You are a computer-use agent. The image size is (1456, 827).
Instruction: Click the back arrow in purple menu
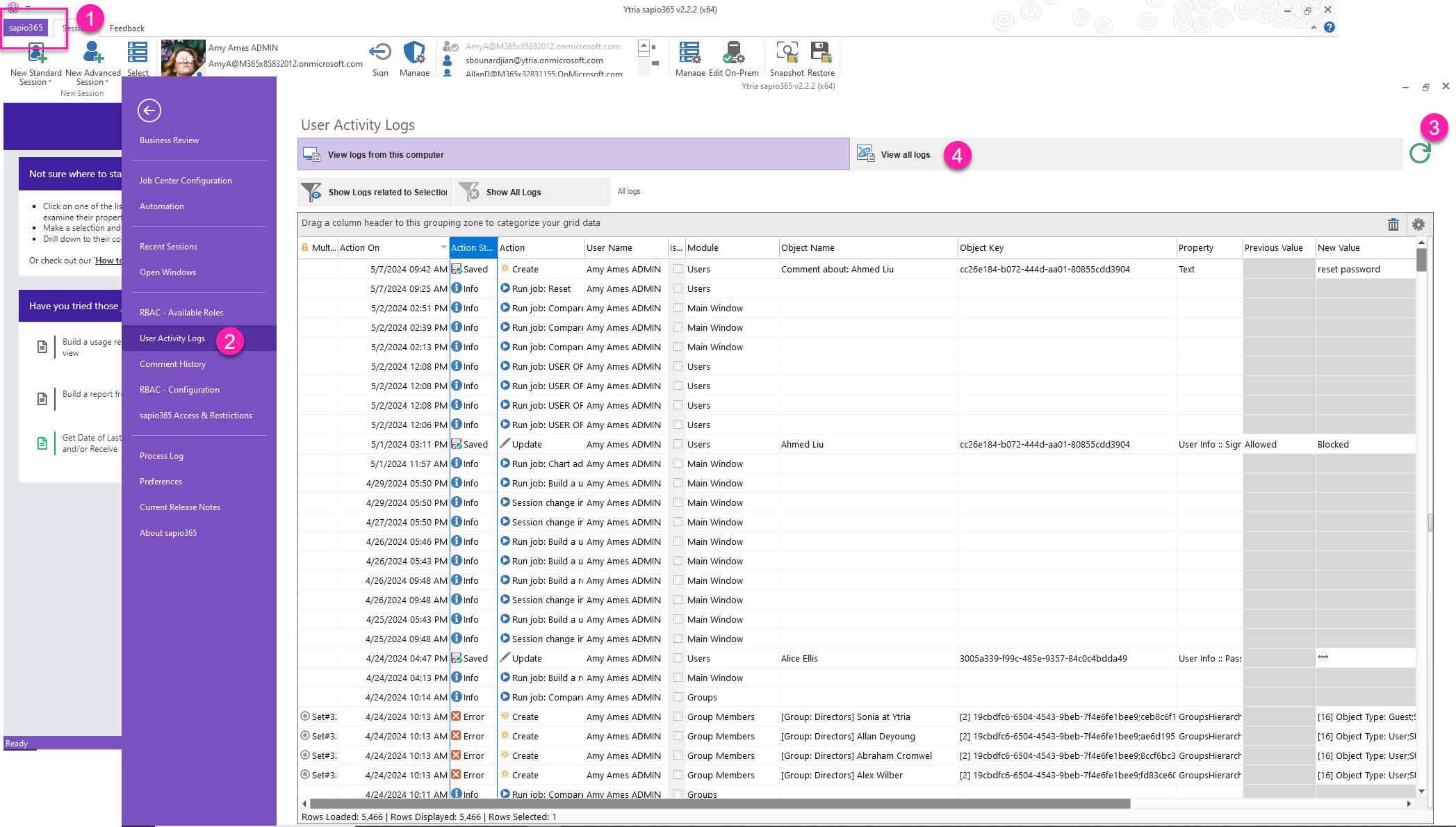[x=149, y=110]
